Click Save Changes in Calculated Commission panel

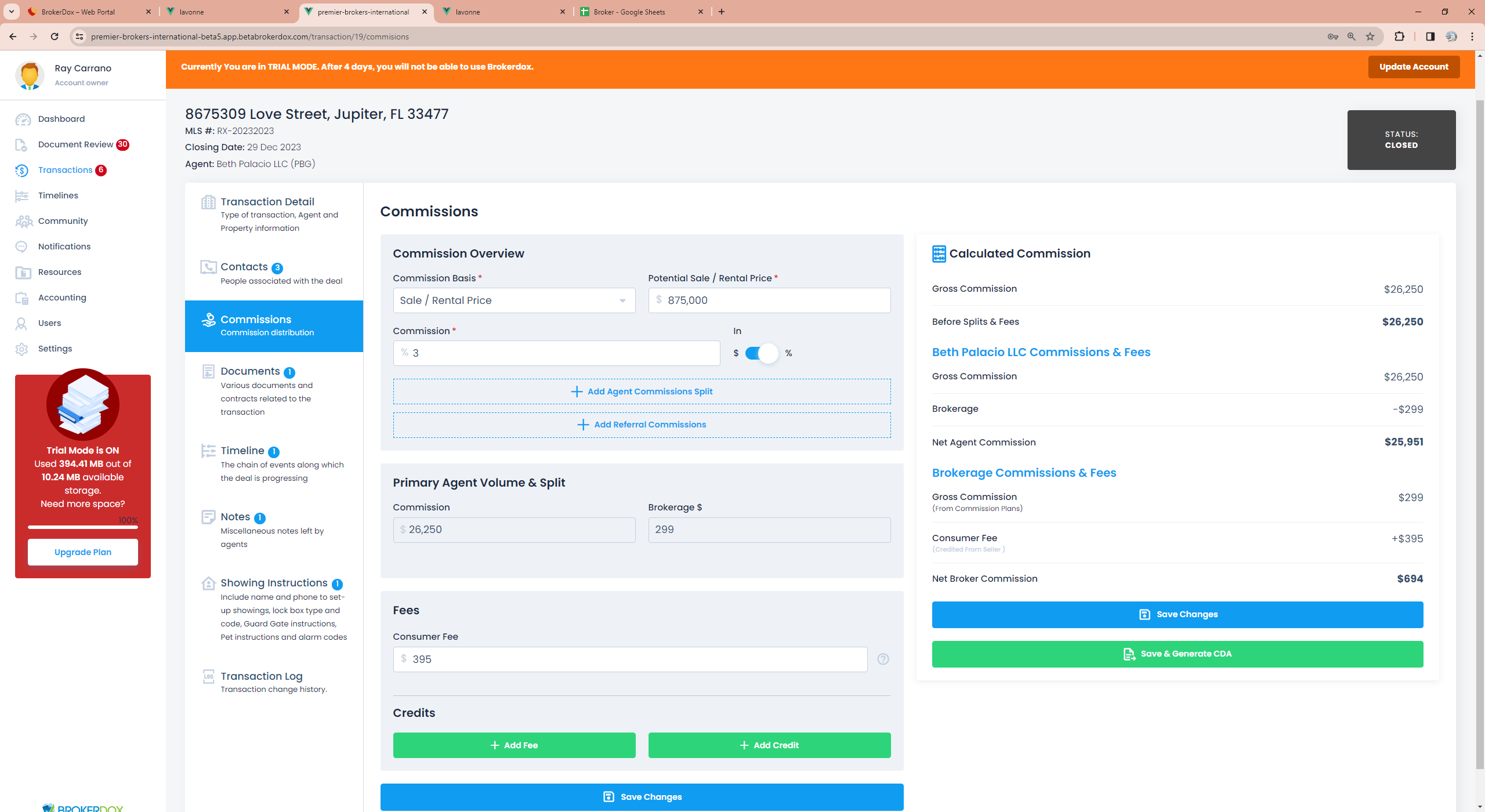tap(1178, 615)
